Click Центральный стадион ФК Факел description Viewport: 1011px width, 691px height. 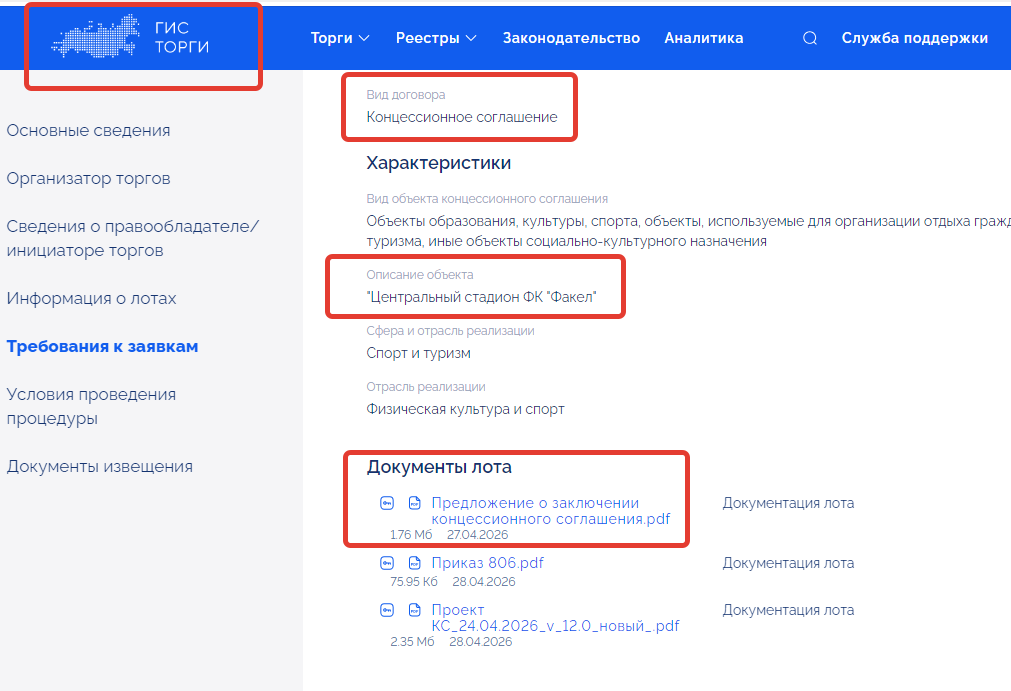[x=481, y=297]
